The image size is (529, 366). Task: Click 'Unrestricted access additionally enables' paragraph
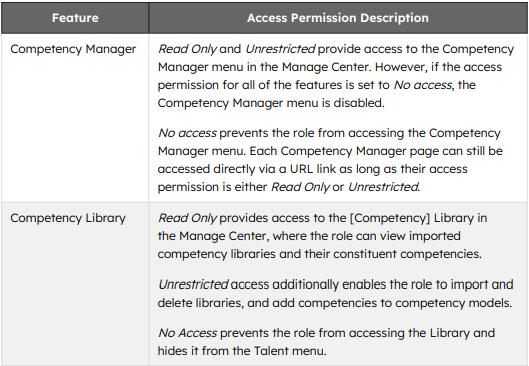[x=335, y=293]
